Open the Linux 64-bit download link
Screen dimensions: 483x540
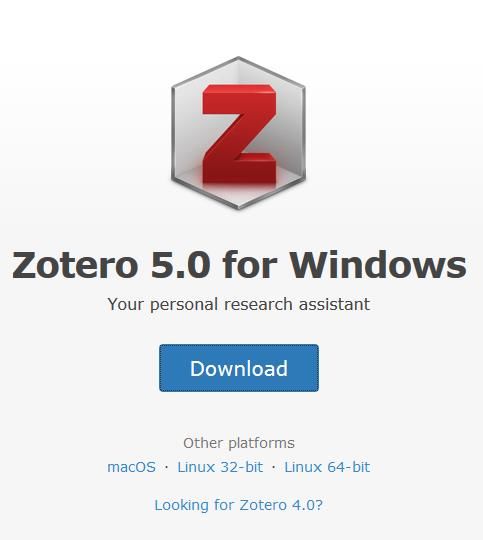click(327, 467)
